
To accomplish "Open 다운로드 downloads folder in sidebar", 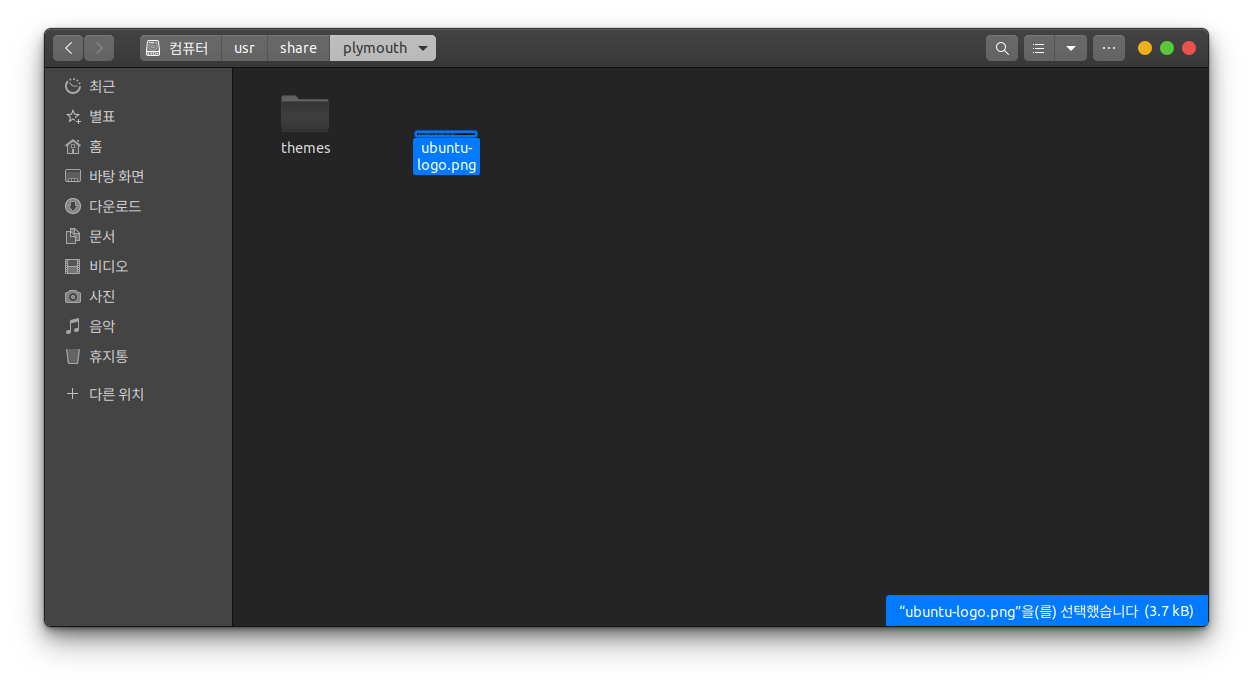I will point(114,206).
